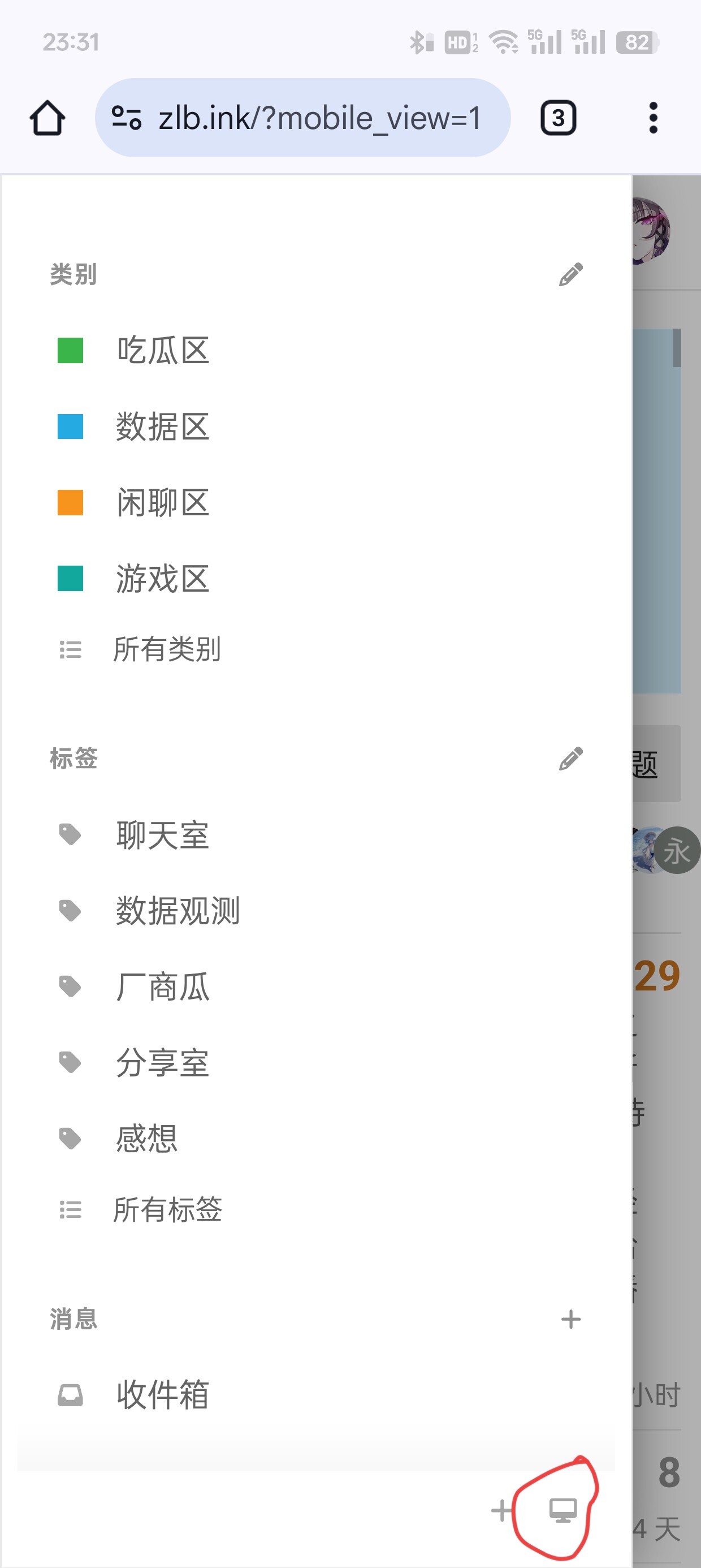Screen dimensions: 701x1568
Task: Edit the 标签 section with pencil icon
Action: [571, 759]
